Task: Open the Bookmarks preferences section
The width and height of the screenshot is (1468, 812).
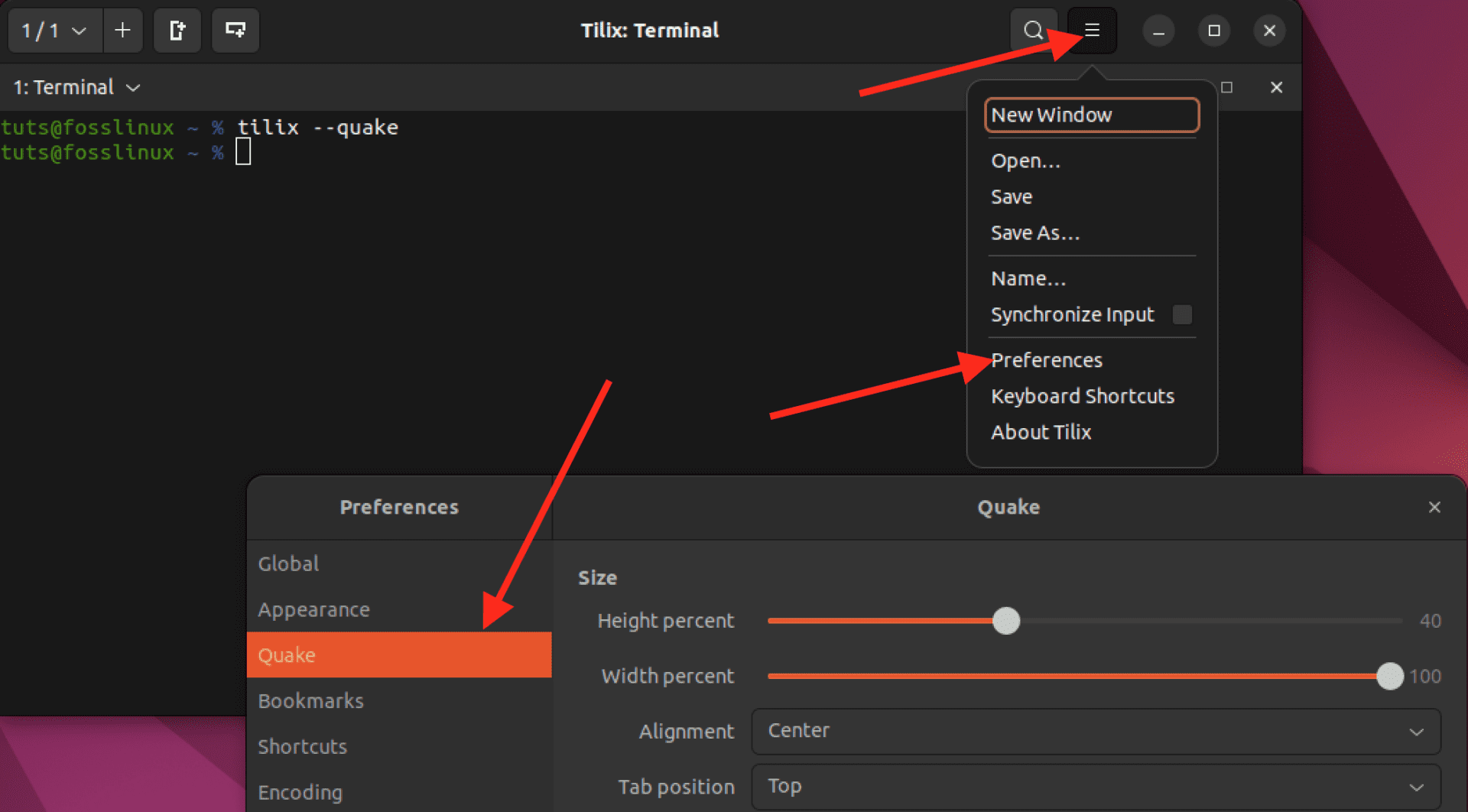Action: (x=310, y=700)
